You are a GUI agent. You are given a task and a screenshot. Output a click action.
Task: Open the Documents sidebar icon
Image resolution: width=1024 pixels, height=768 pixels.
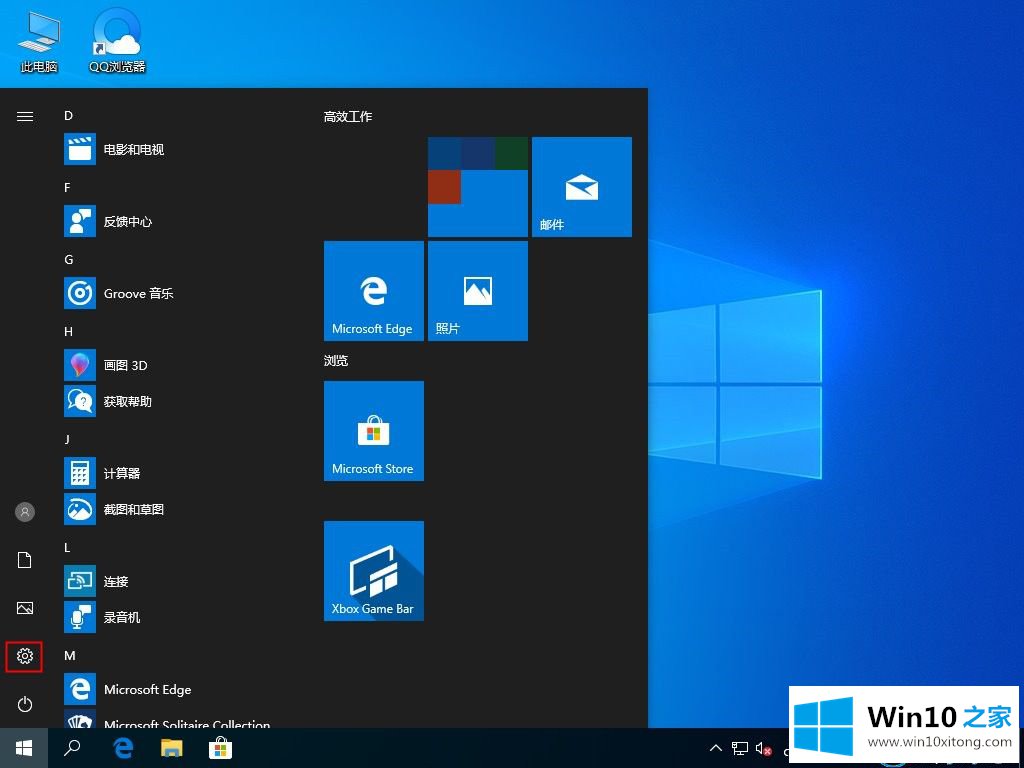24,560
